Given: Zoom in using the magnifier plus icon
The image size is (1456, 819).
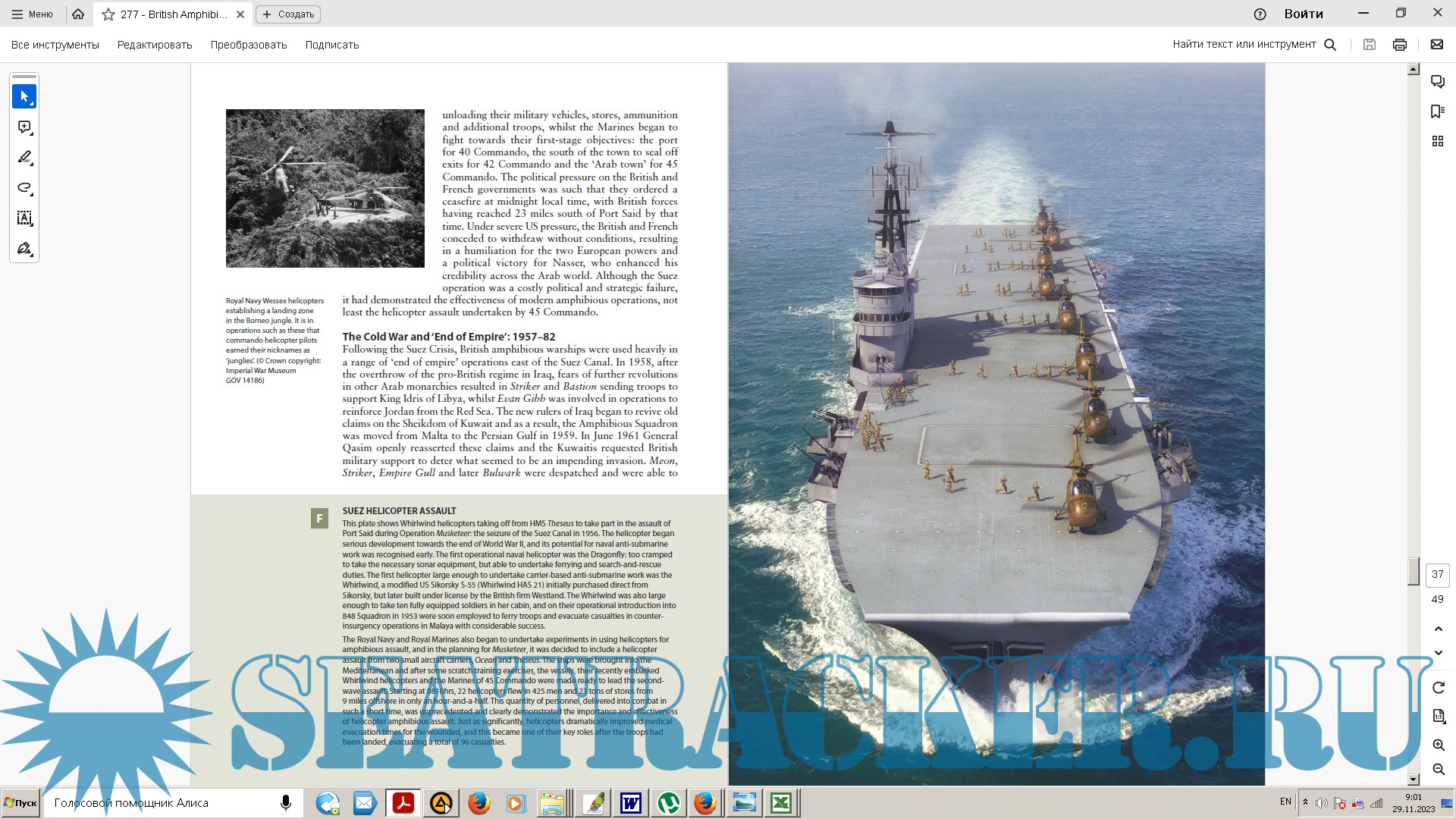Looking at the screenshot, I should tap(1438, 745).
